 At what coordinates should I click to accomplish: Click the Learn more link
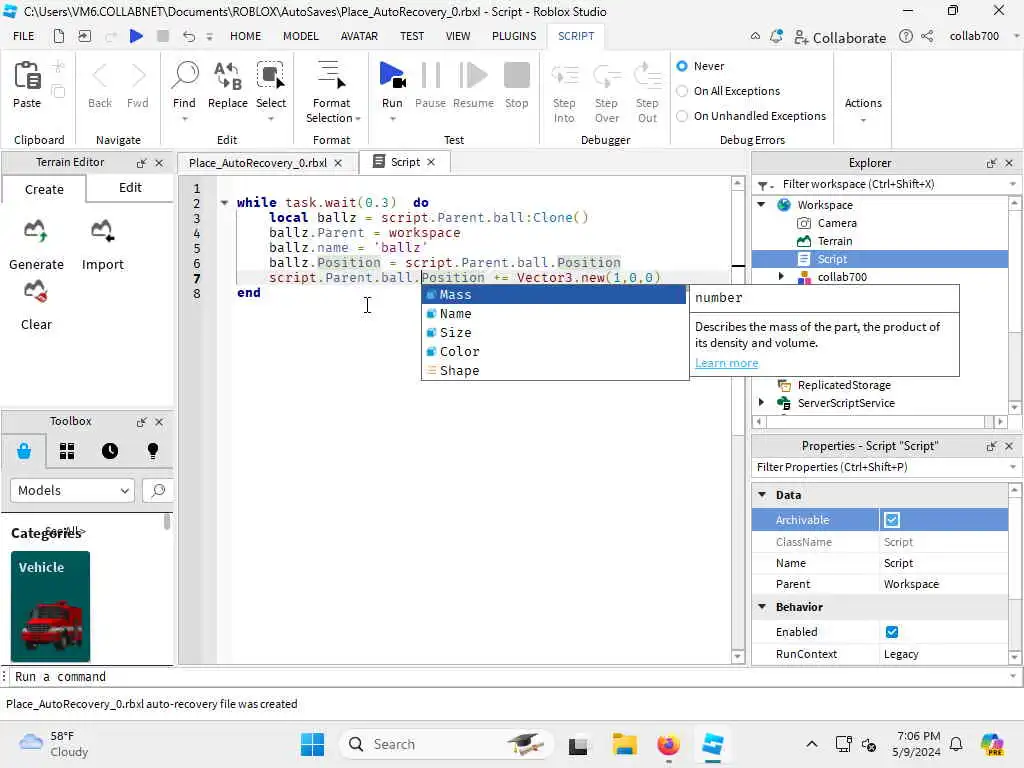(x=726, y=363)
